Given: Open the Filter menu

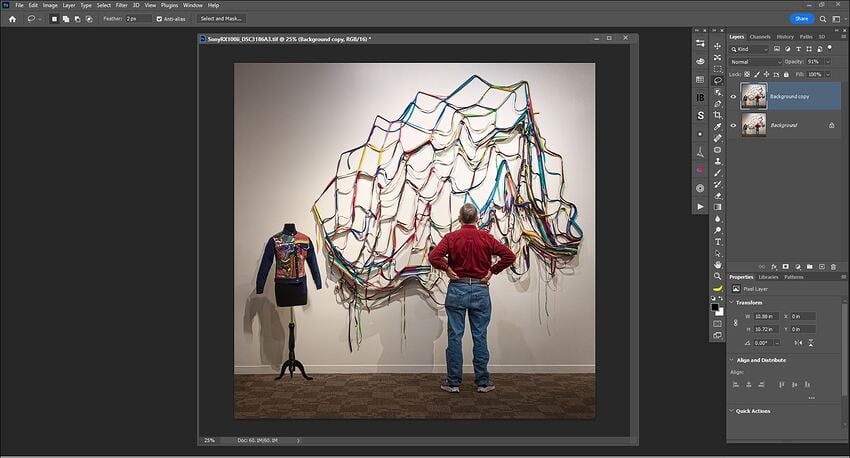Looking at the screenshot, I should (x=121, y=5).
